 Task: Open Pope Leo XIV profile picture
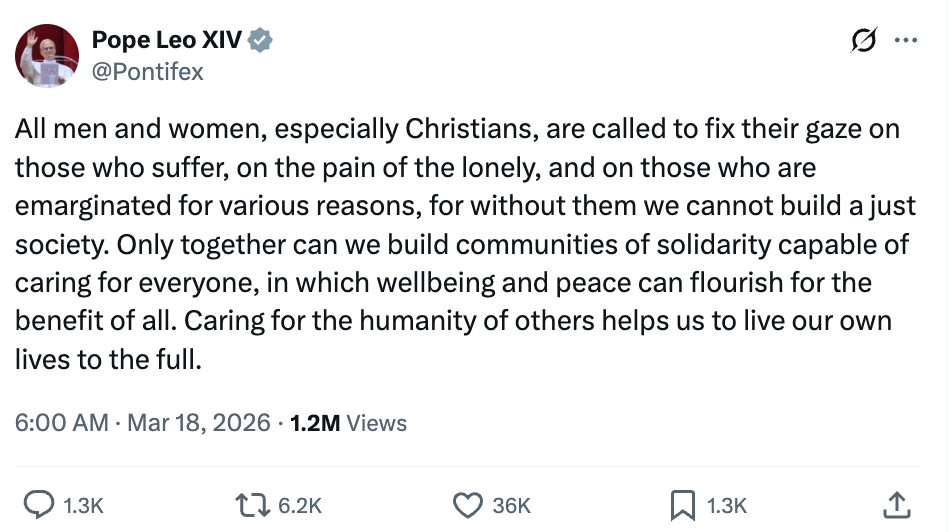(x=47, y=56)
